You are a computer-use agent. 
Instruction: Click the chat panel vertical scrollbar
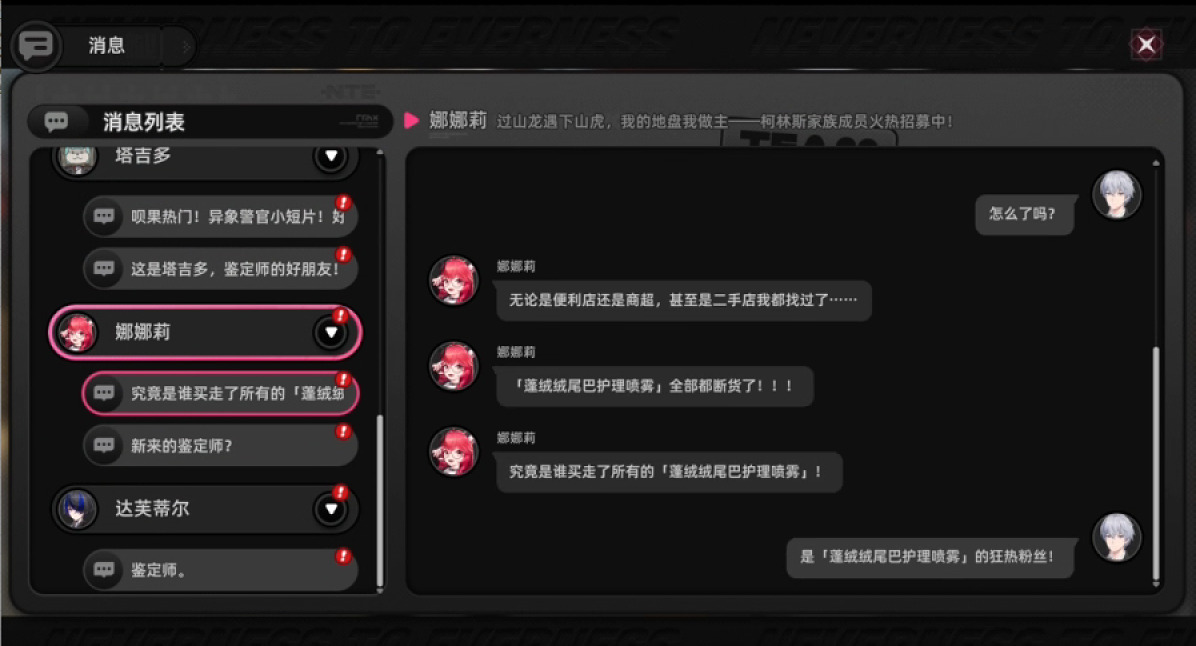click(x=1156, y=464)
